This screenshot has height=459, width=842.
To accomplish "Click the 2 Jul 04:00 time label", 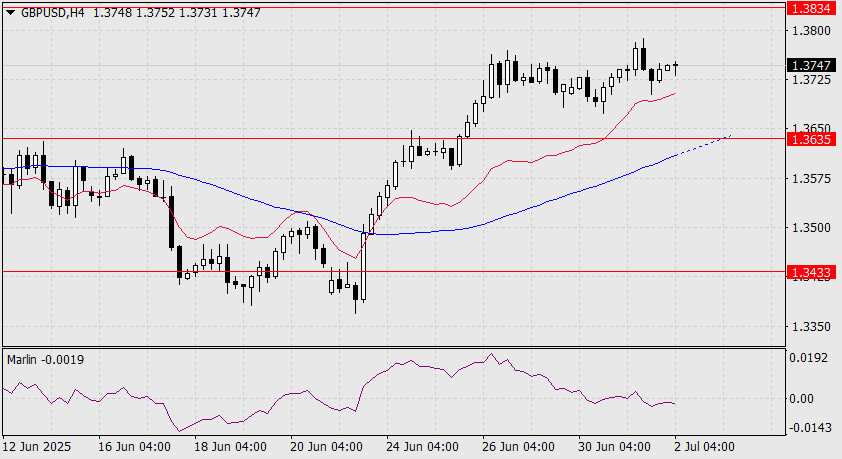I will pos(705,447).
